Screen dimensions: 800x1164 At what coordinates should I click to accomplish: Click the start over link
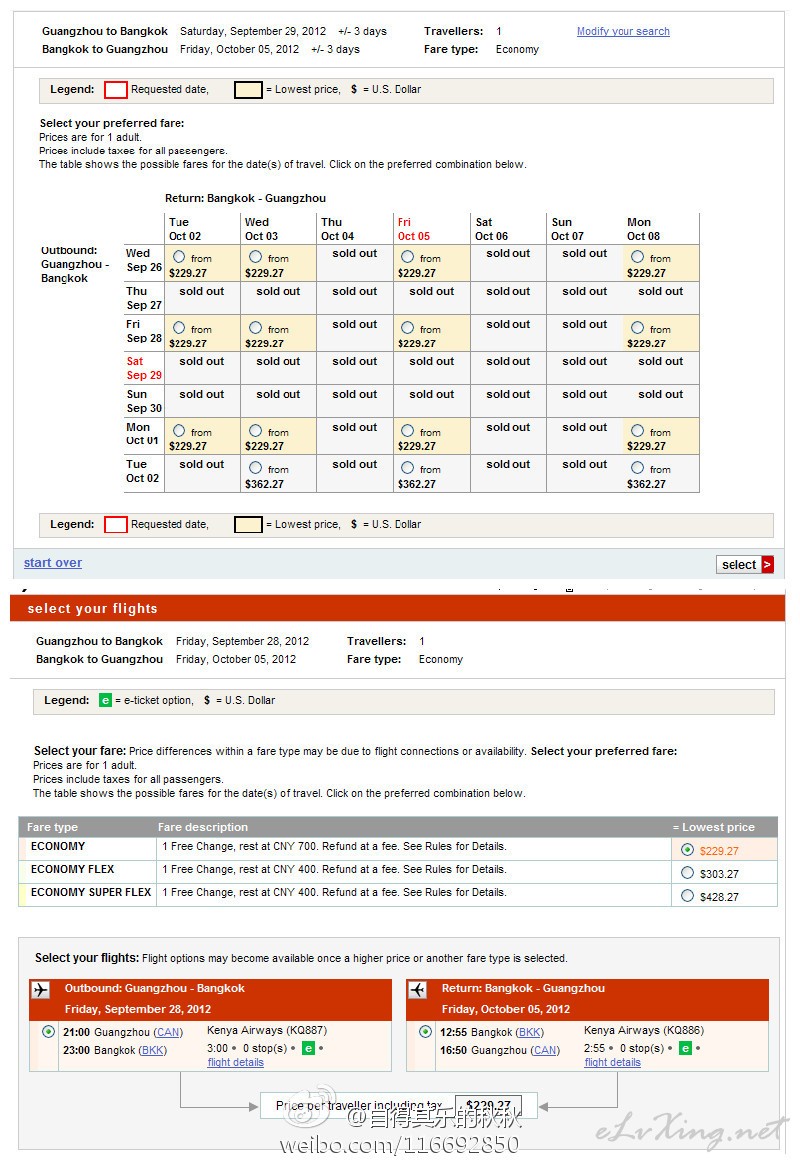point(53,563)
